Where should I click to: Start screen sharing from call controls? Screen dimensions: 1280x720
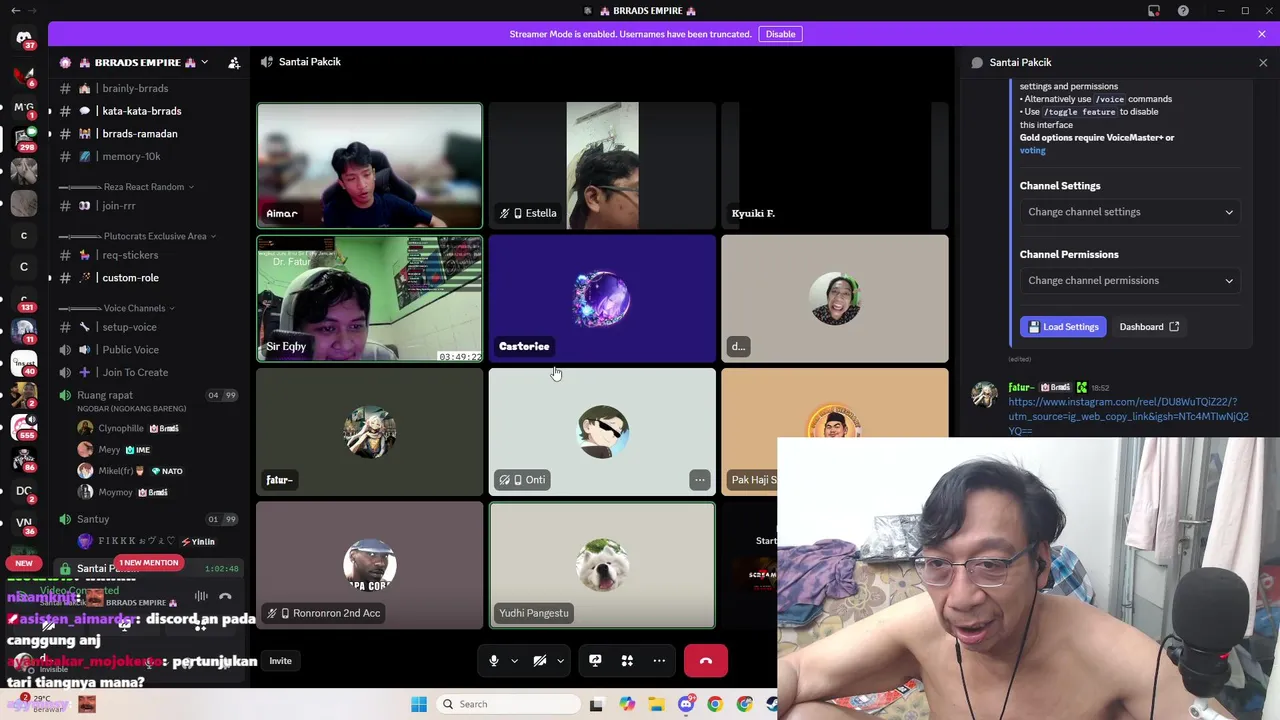pos(595,661)
